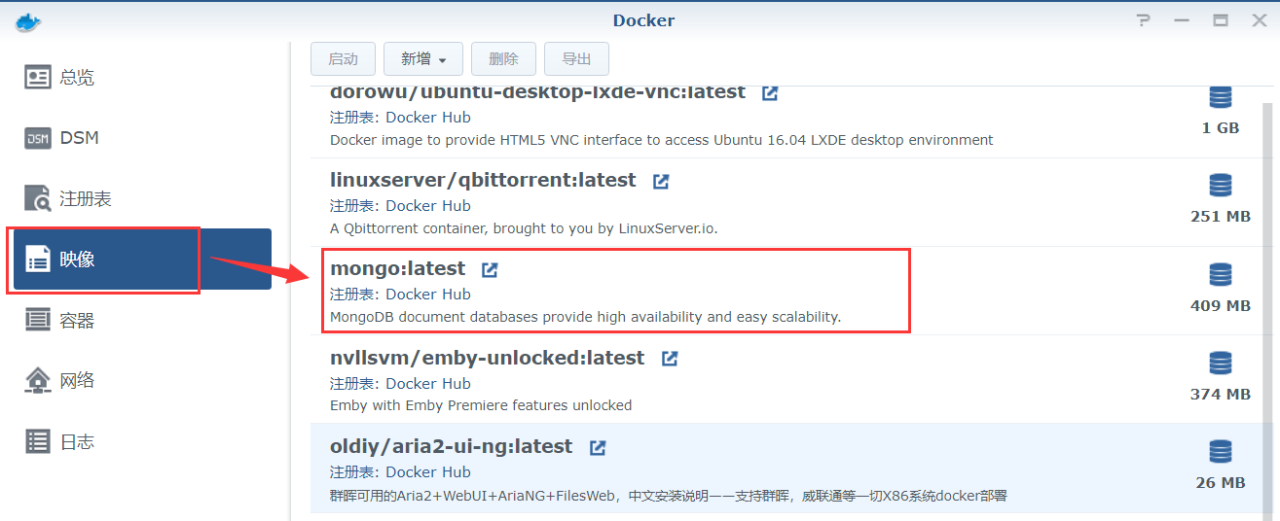This screenshot has height=521, width=1280.
Task: Click the Docker whale icon in title bar
Action: 27,21
